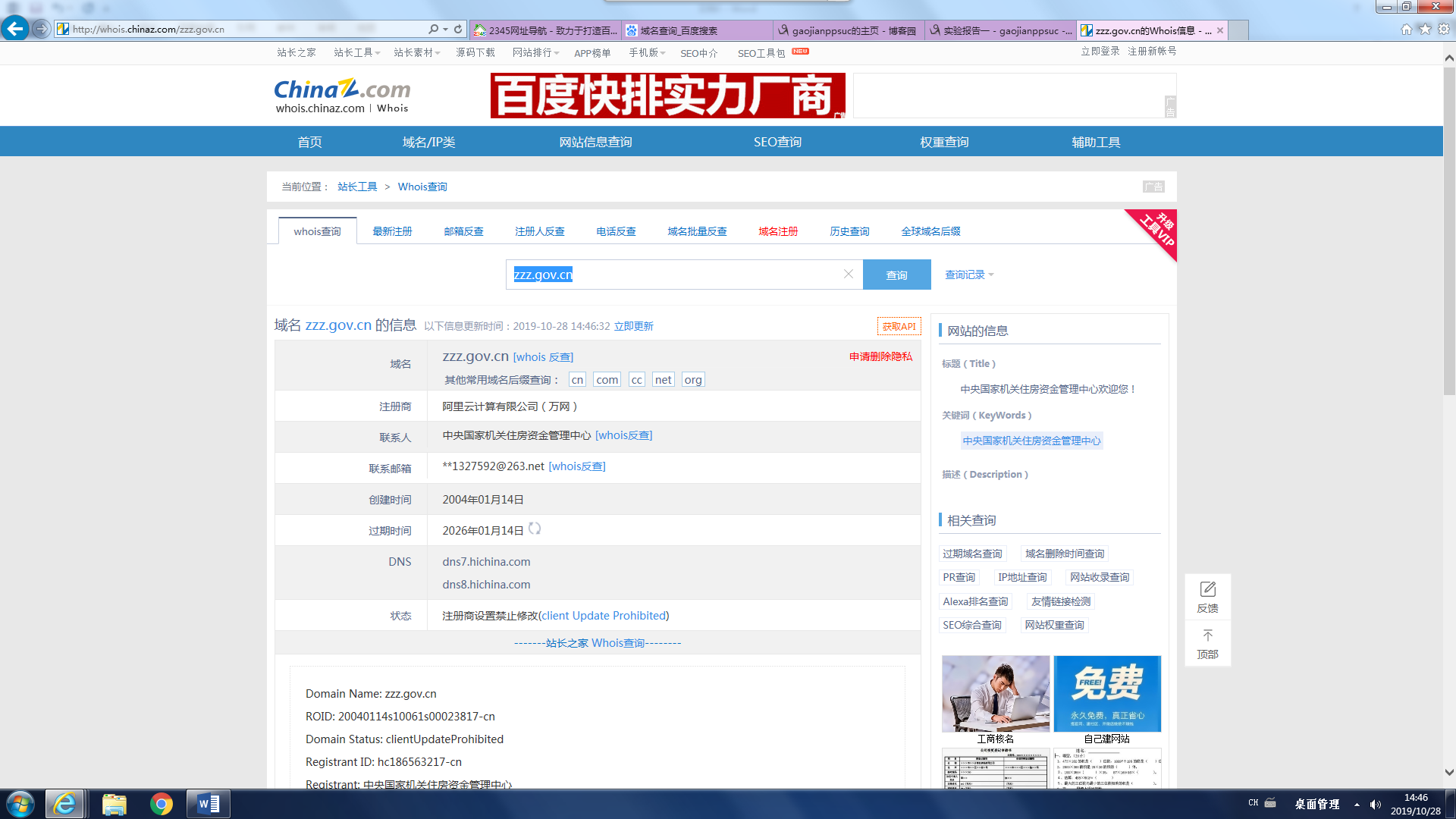Expand the 查询记录 history dropdown
This screenshot has height=819, width=1456.
969,275
